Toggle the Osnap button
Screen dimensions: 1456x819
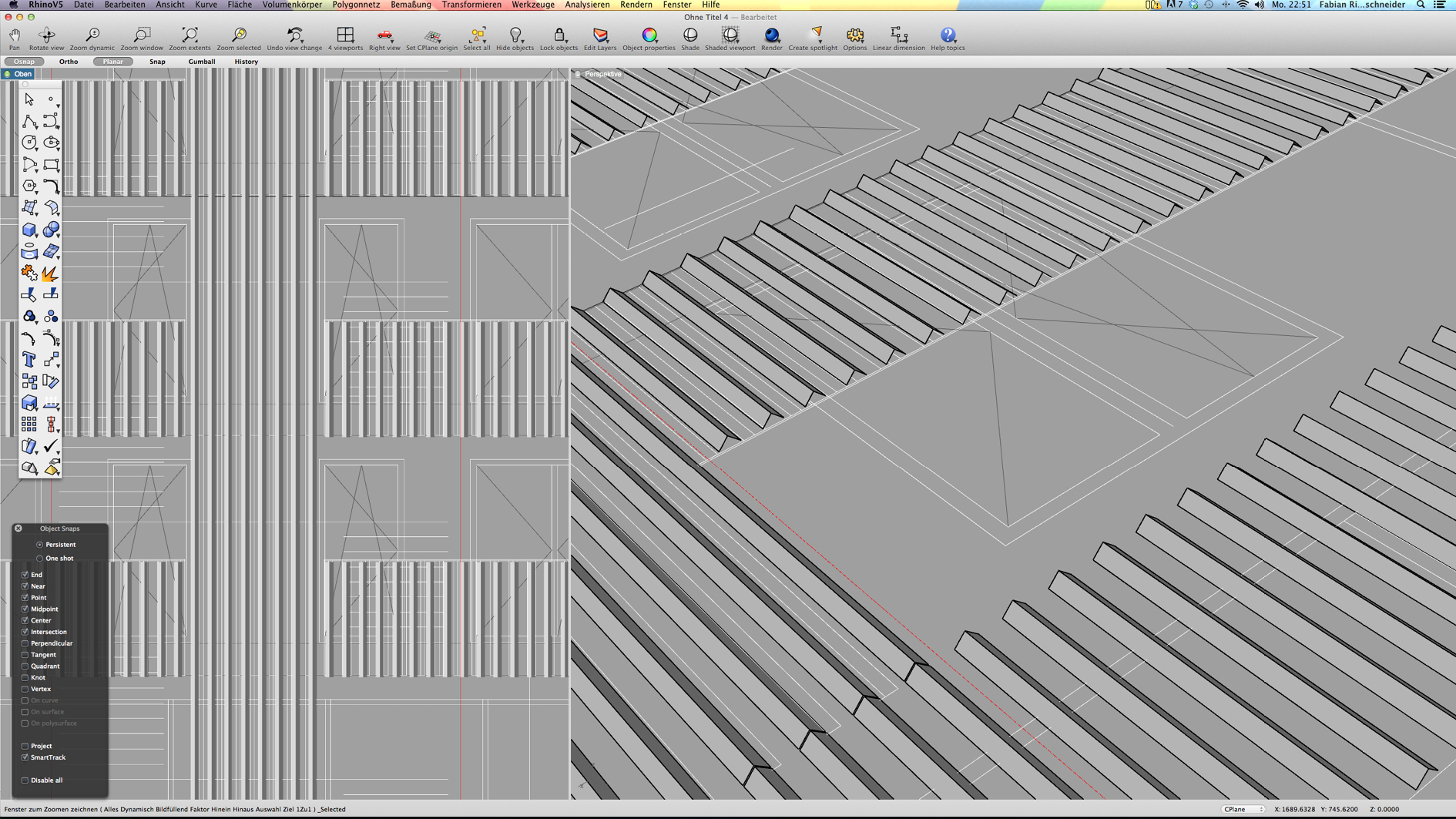point(24,62)
